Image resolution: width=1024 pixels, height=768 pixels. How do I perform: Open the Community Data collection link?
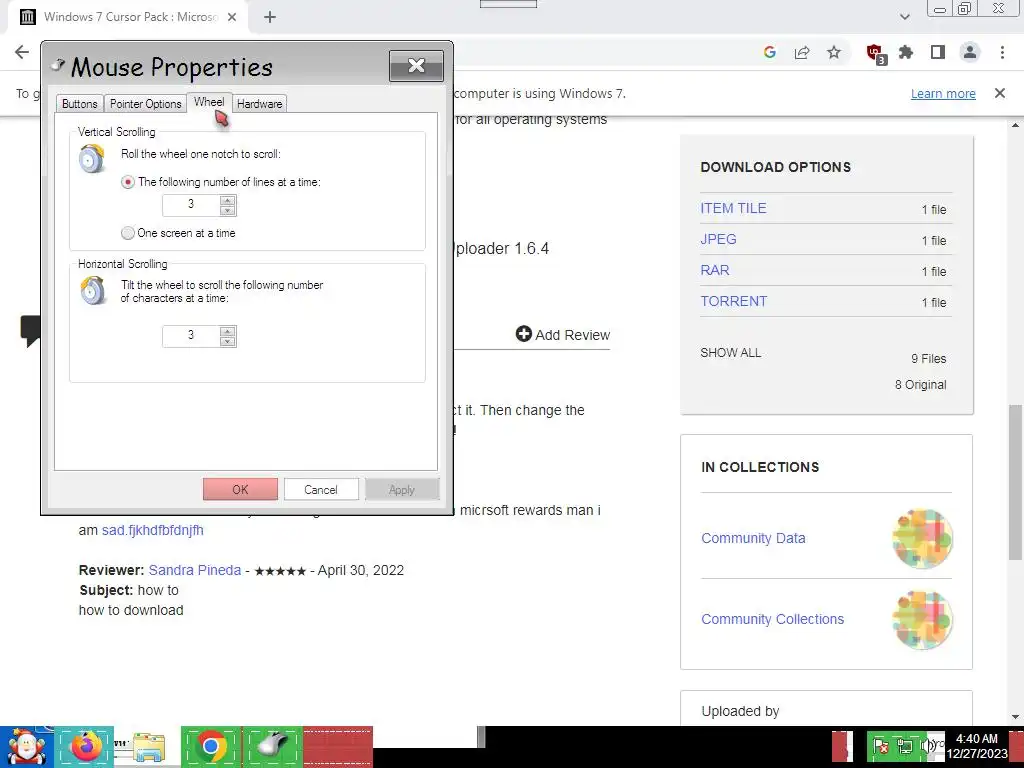753,538
